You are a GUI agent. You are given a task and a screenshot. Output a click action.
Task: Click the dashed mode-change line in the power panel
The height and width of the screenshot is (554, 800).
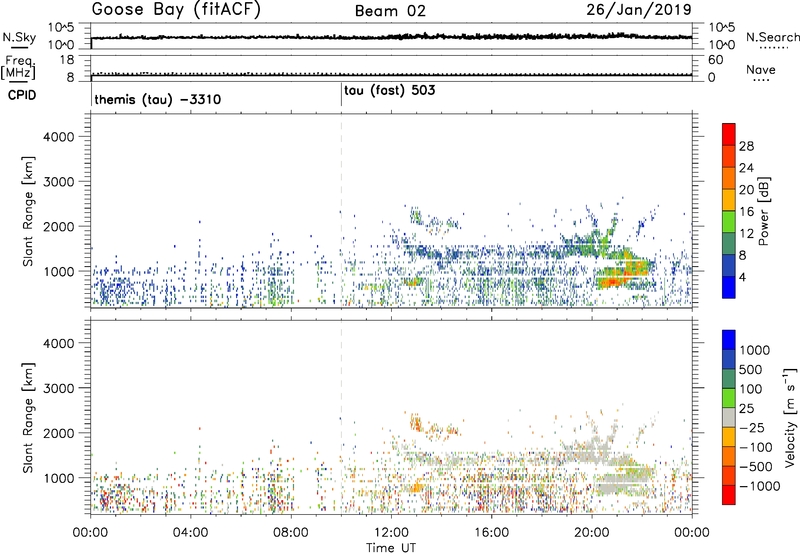tap(341, 210)
